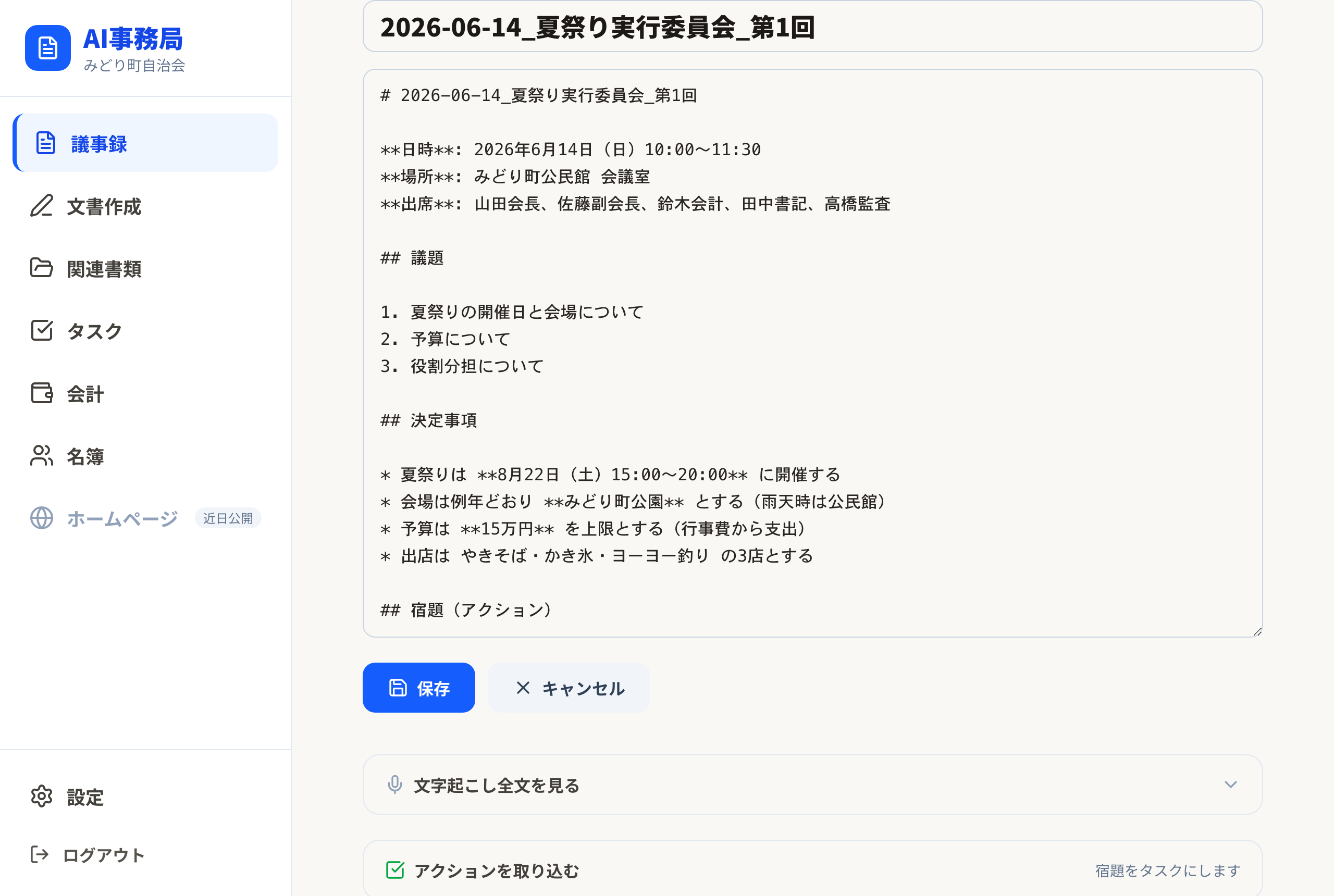Image resolution: width=1334 pixels, height=896 pixels.
Task: Go to 文書作成 section
Action: (145, 206)
